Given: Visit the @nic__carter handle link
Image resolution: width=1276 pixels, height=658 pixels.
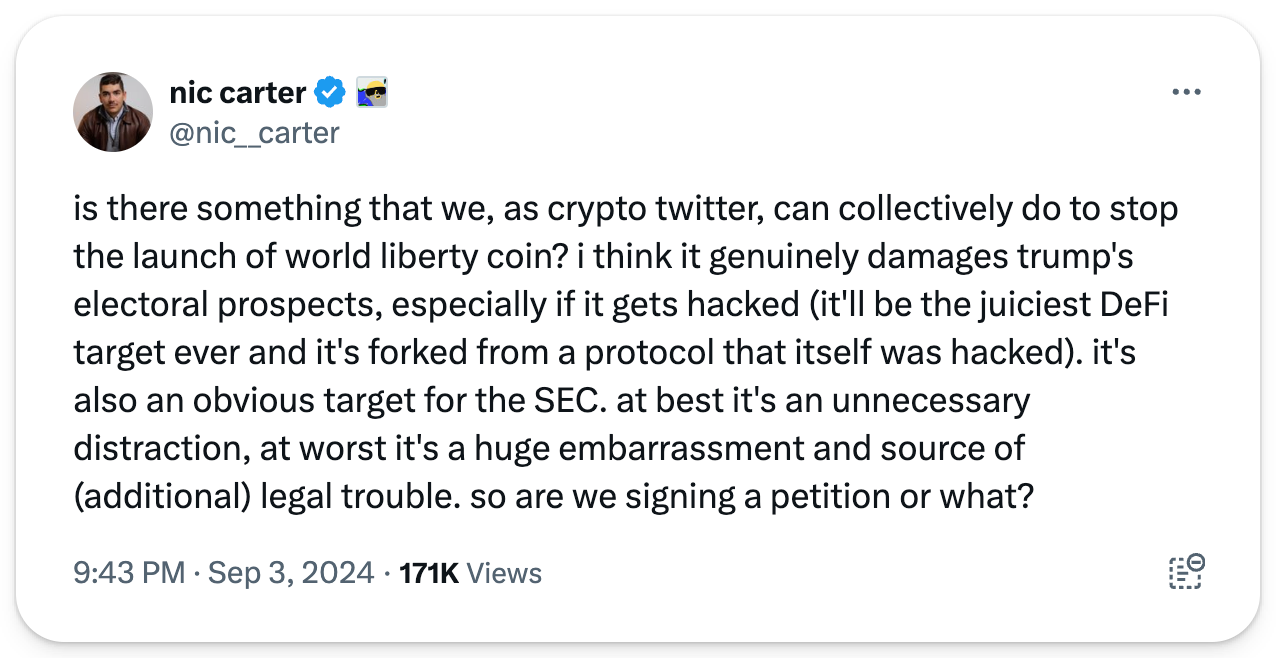Looking at the screenshot, I should tap(255, 132).
